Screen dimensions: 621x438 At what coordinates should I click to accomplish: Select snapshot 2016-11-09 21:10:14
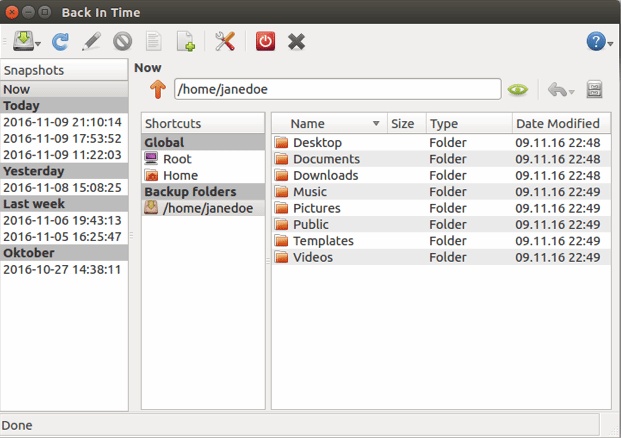pyautogui.click(x=62, y=122)
